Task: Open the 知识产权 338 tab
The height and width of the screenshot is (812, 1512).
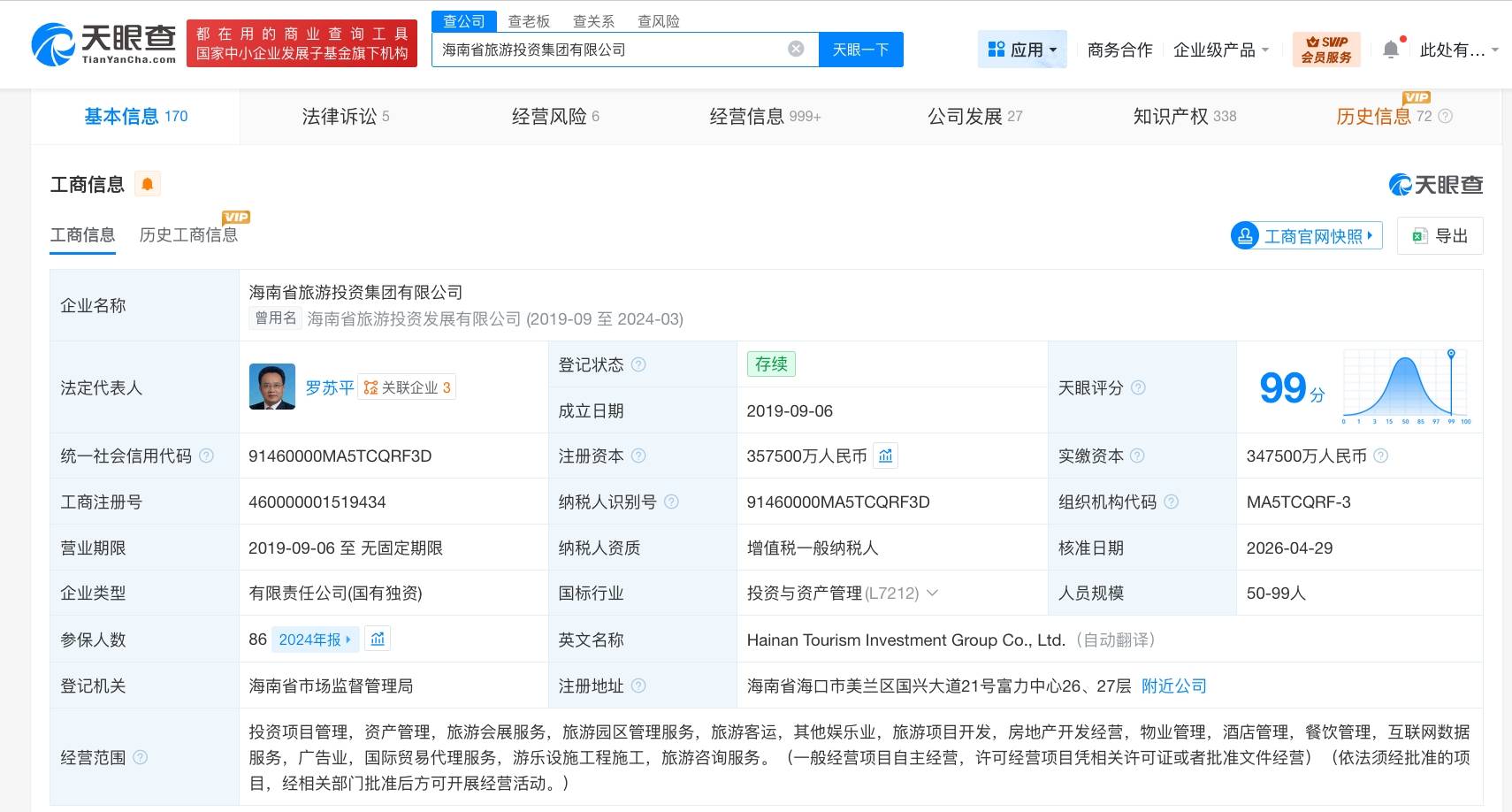Action: click(x=1185, y=116)
